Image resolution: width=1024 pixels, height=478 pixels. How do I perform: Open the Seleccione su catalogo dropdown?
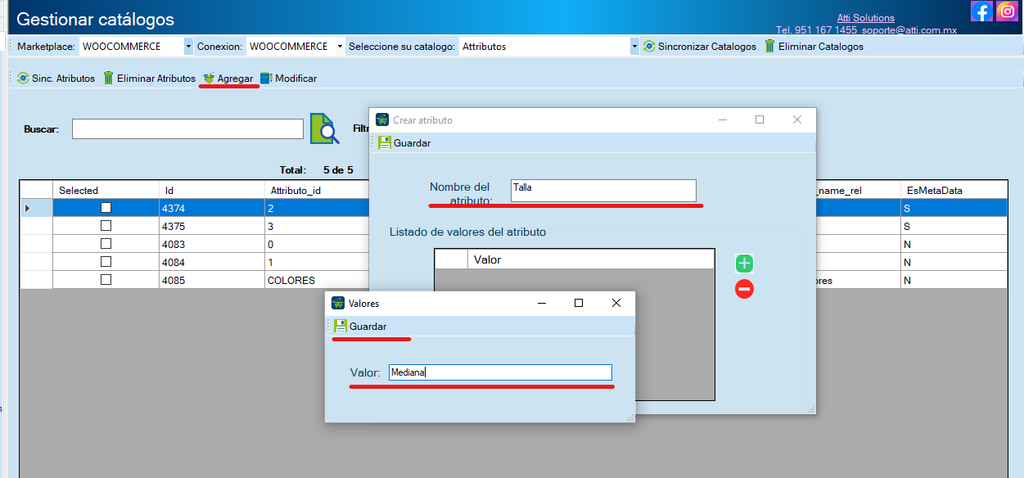pyautogui.click(x=634, y=46)
